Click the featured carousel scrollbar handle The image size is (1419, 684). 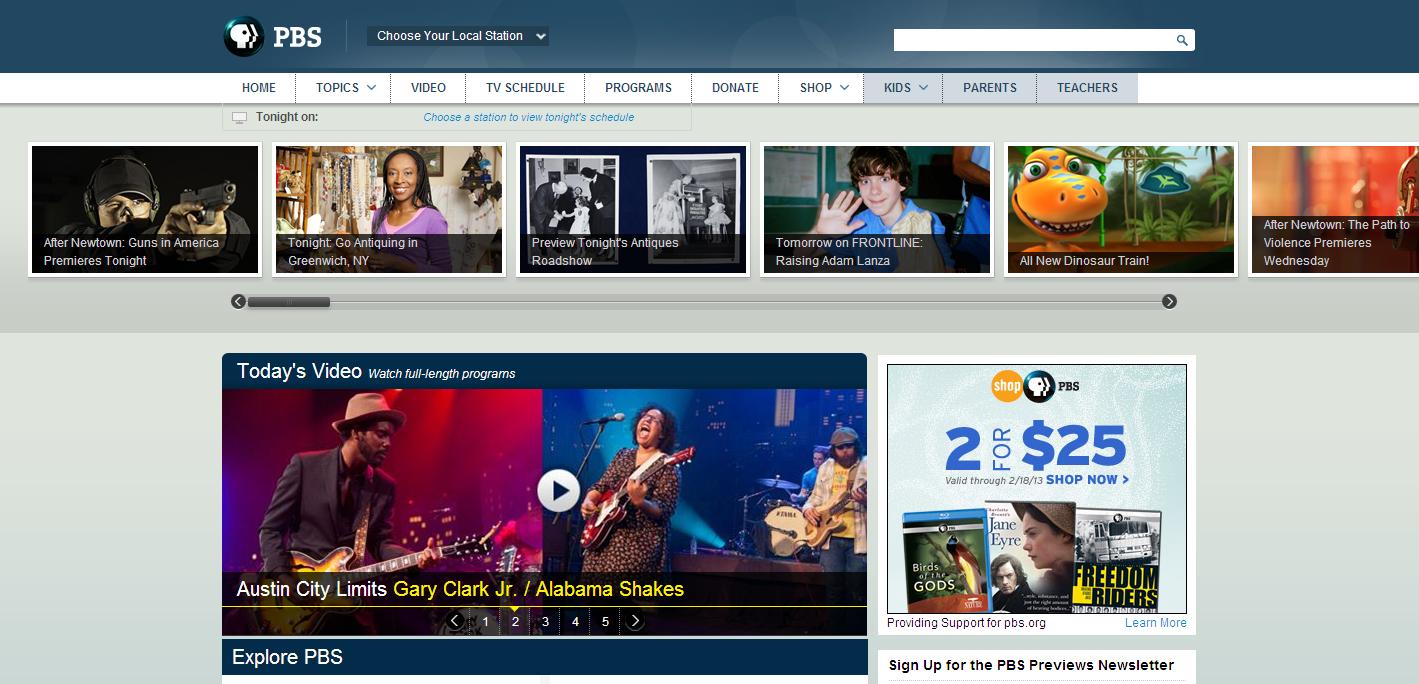click(288, 302)
